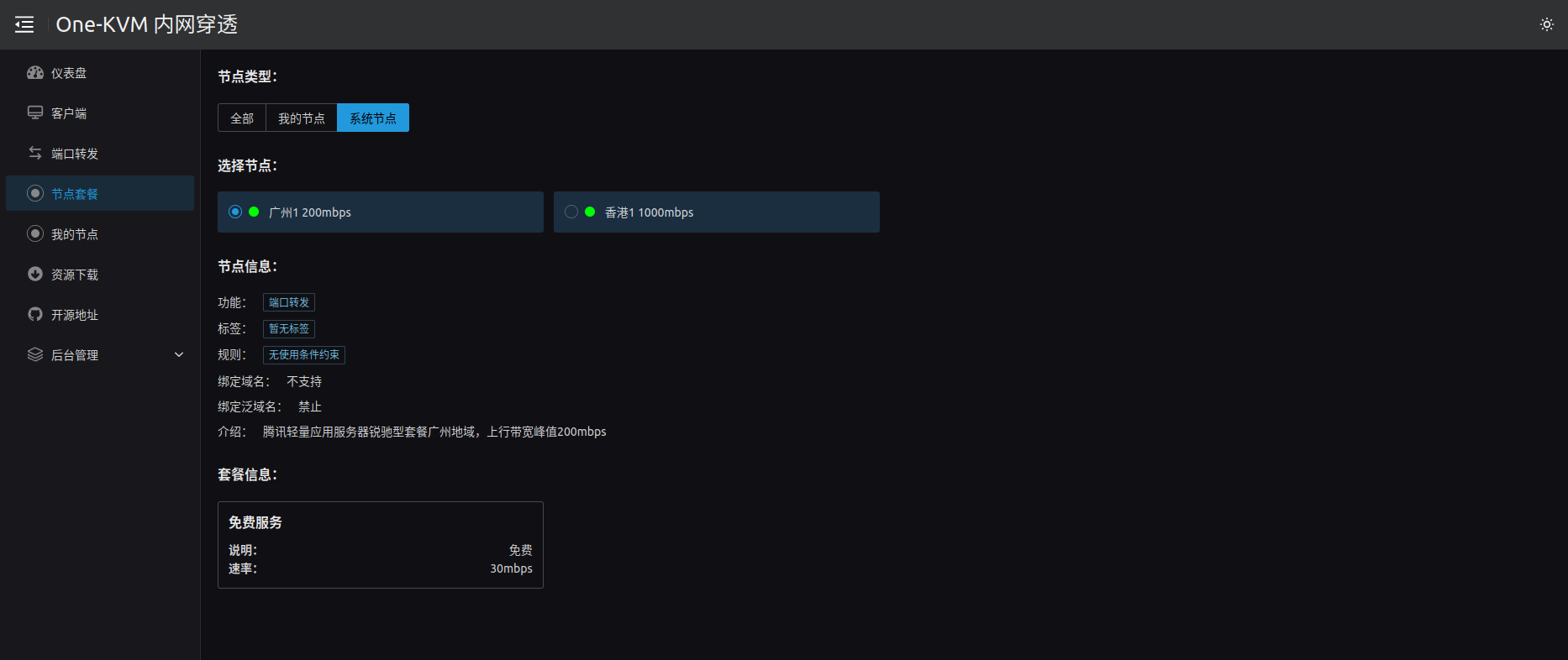
Task: Select the 系统节点 node type tab
Action: [373, 118]
